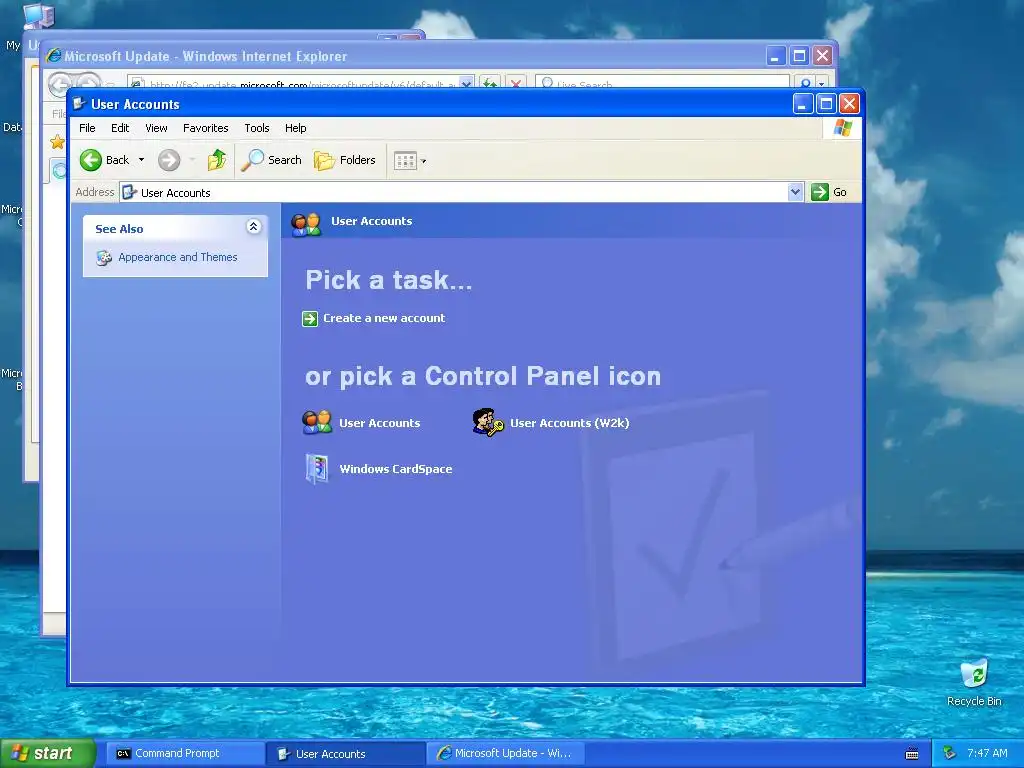Image resolution: width=1024 pixels, height=768 pixels.
Task: Click the User Accounts header icon
Action: tap(306, 224)
